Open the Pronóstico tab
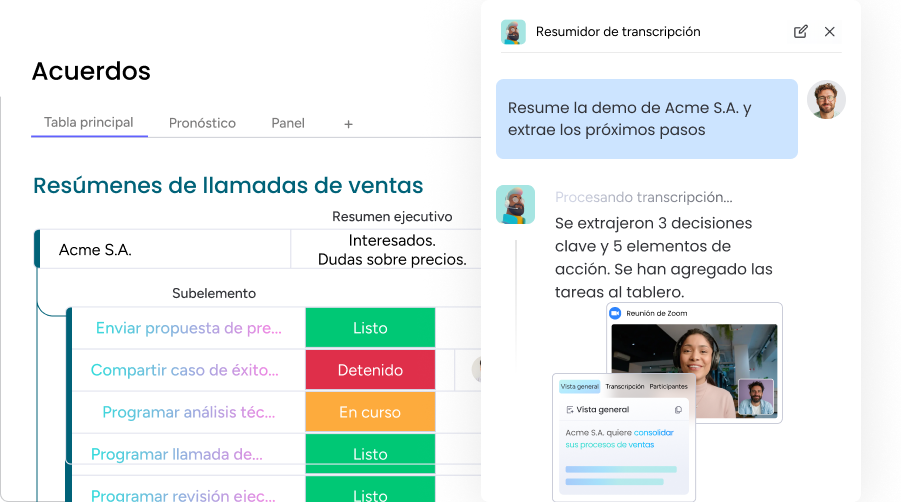 [202, 123]
